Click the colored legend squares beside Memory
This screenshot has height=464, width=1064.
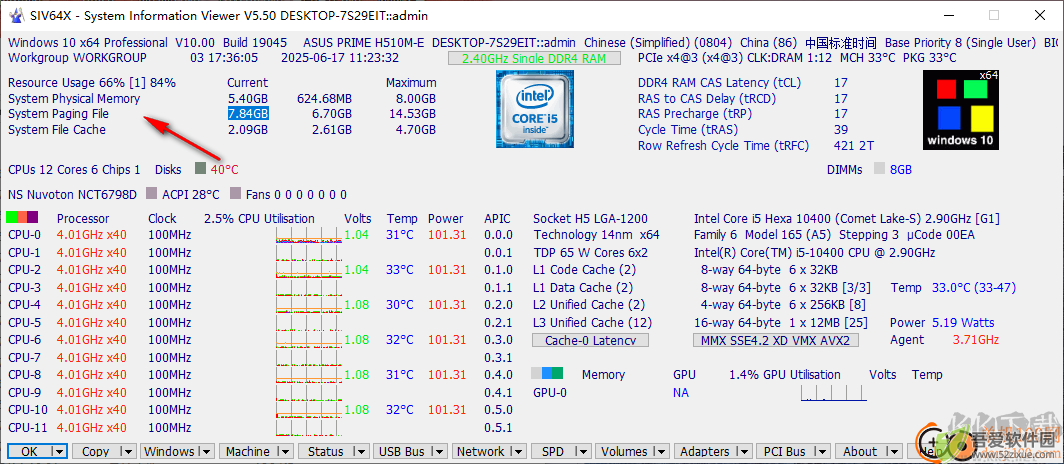click(x=547, y=374)
